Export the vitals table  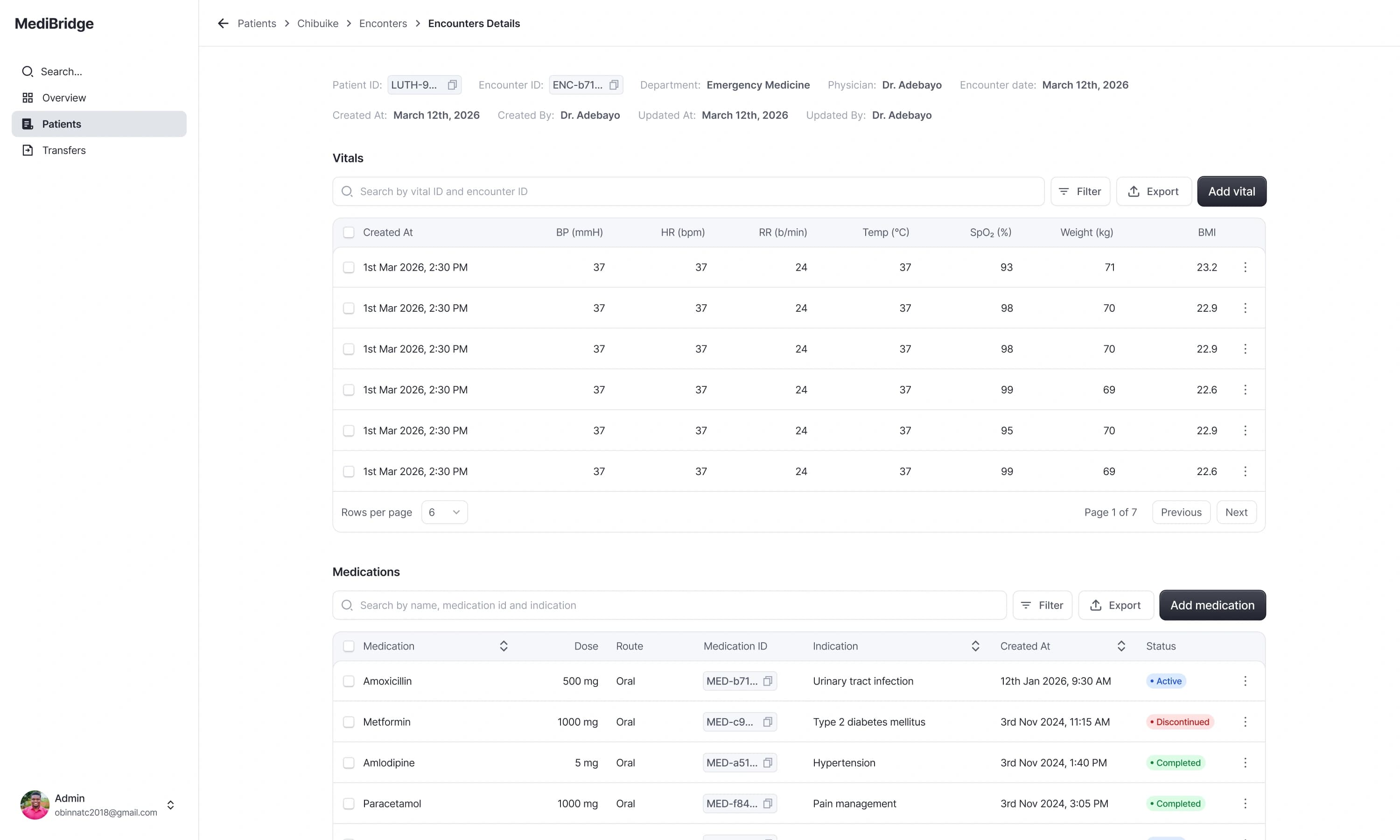1154,191
